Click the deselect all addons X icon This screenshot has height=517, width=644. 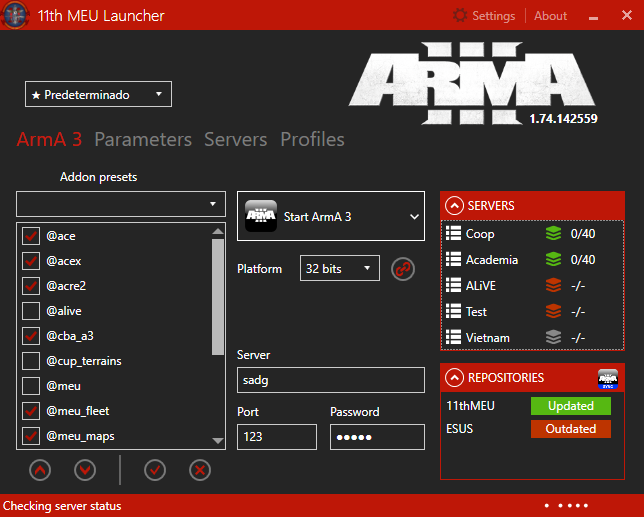[x=200, y=470]
